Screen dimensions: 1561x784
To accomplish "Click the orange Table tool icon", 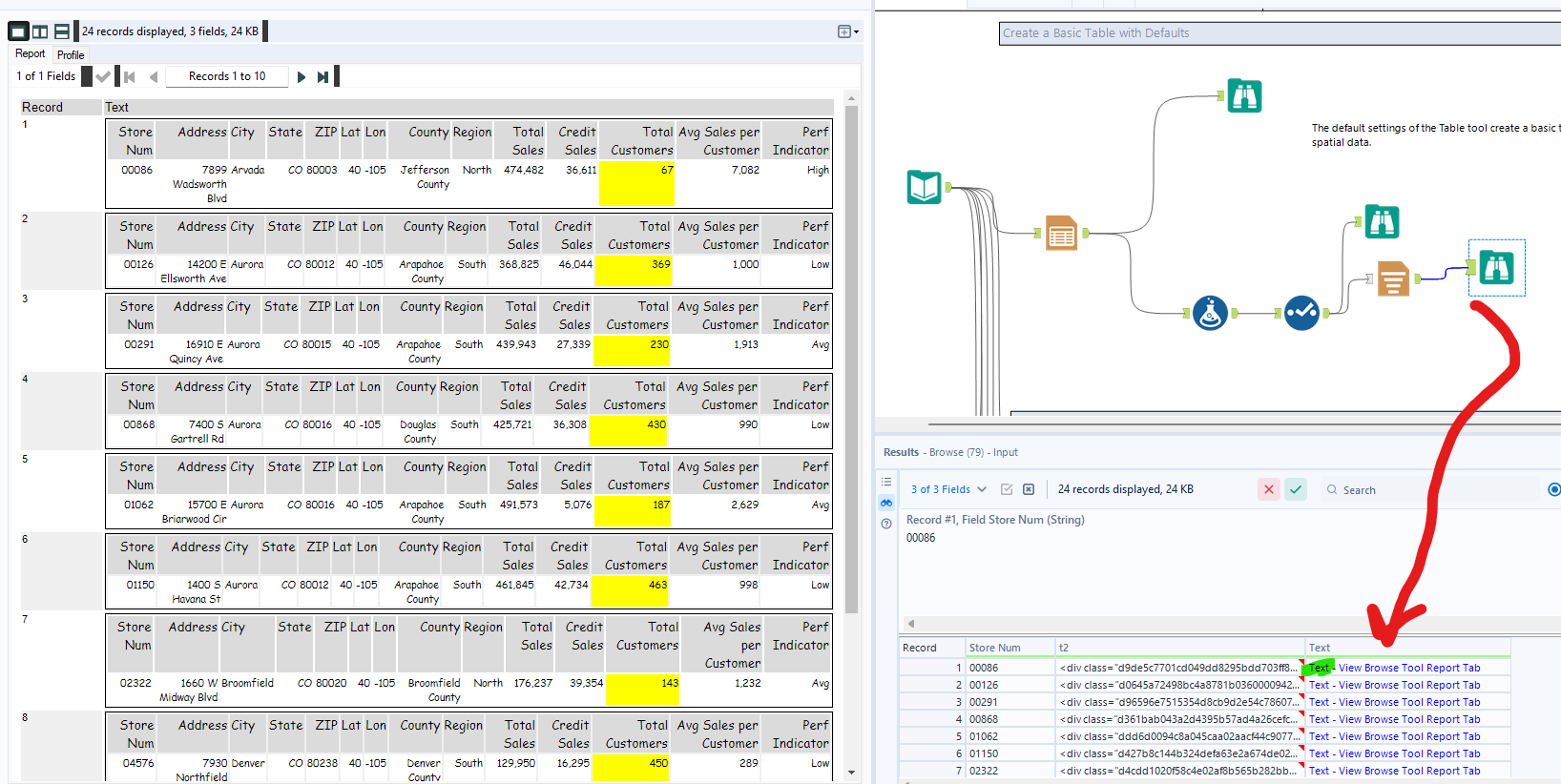I will [x=1061, y=233].
